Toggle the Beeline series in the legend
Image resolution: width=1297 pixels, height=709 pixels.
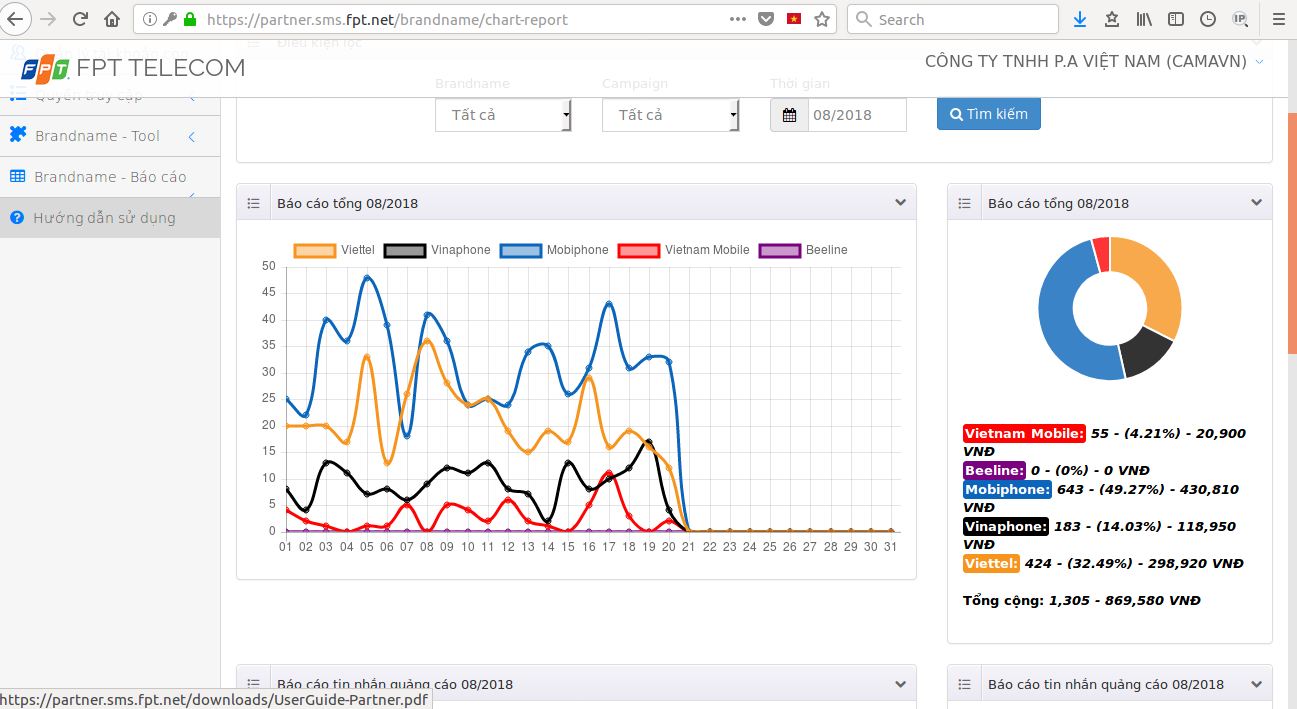point(803,250)
